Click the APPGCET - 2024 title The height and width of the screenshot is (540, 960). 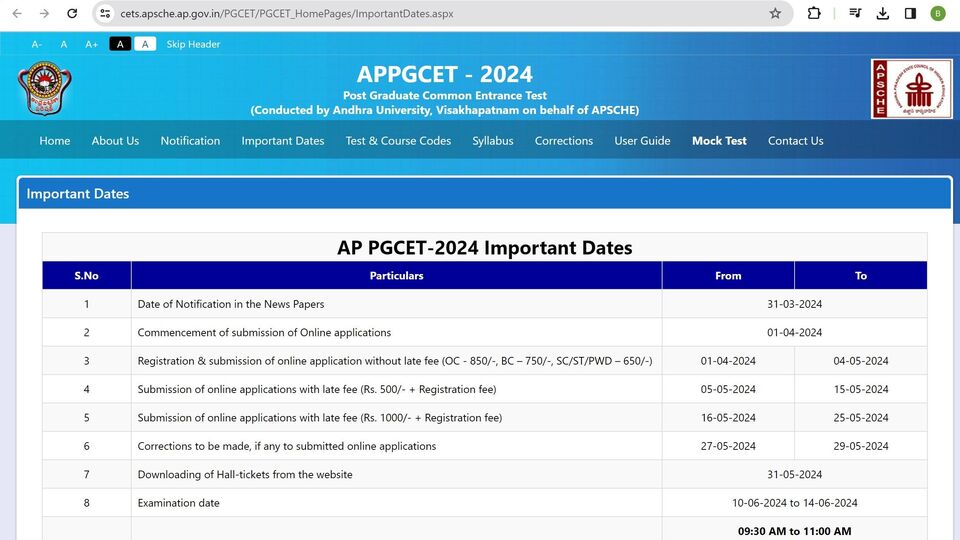(444, 74)
